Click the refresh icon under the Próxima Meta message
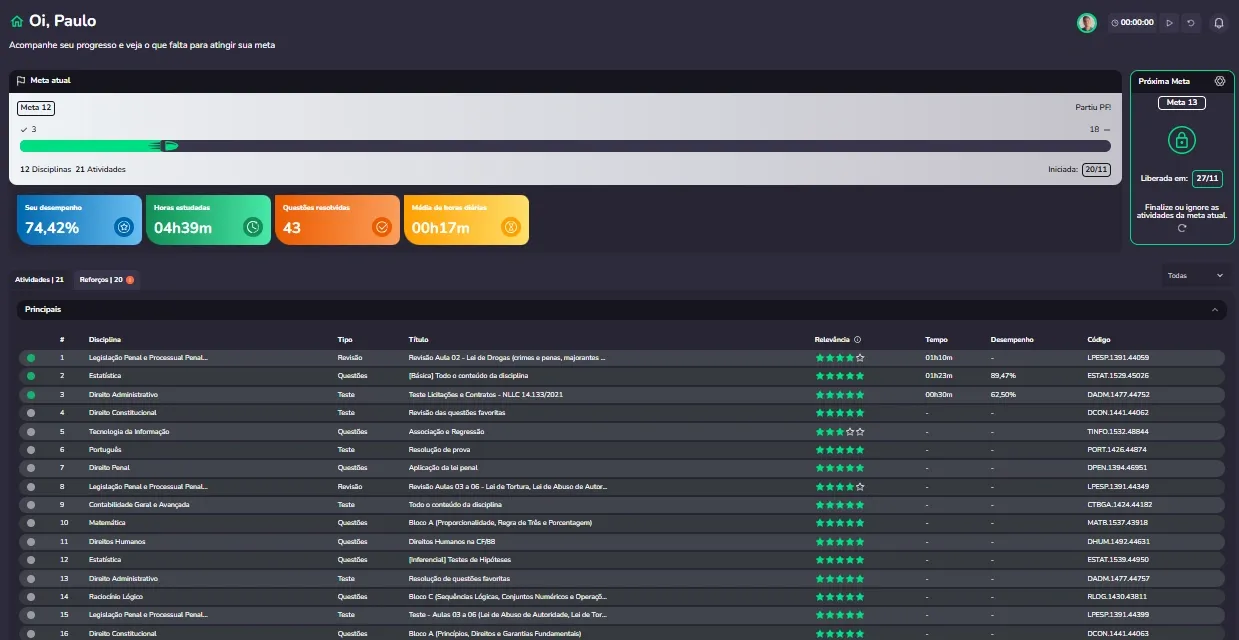 (x=1181, y=228)
